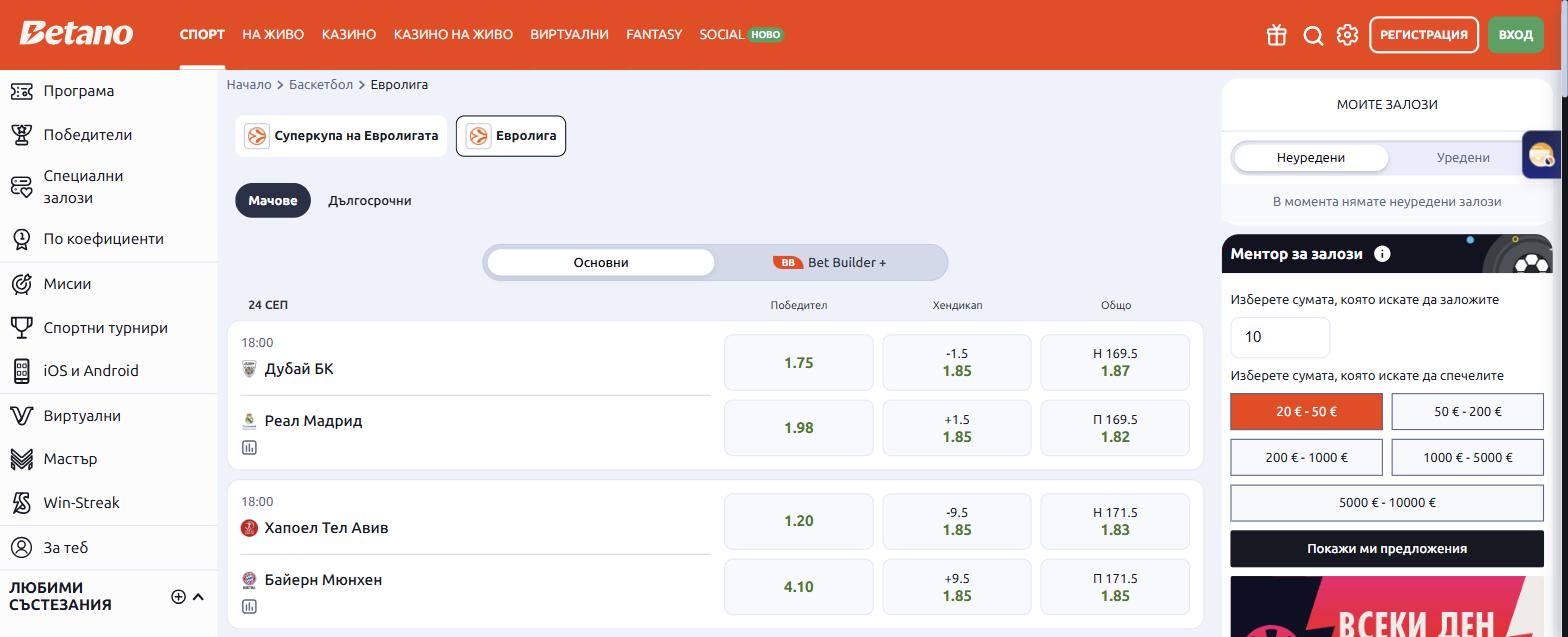Open the СПОРТ tab

coord(202,34)
